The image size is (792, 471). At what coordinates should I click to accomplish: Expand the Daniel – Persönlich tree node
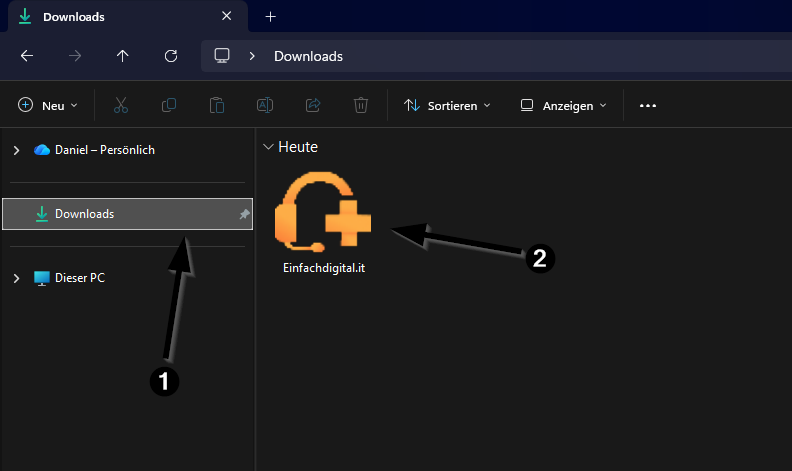tap(16, 150)
